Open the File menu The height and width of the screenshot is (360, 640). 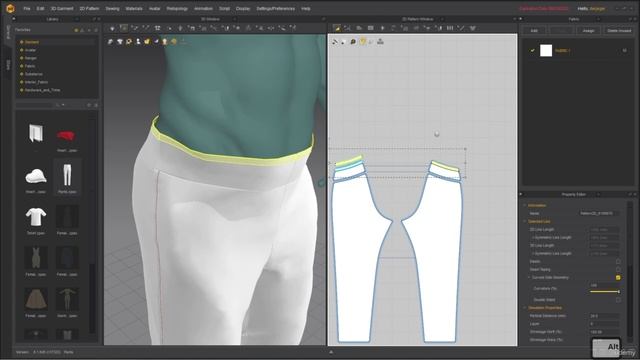pyautogui.click(x=27, y=9)
